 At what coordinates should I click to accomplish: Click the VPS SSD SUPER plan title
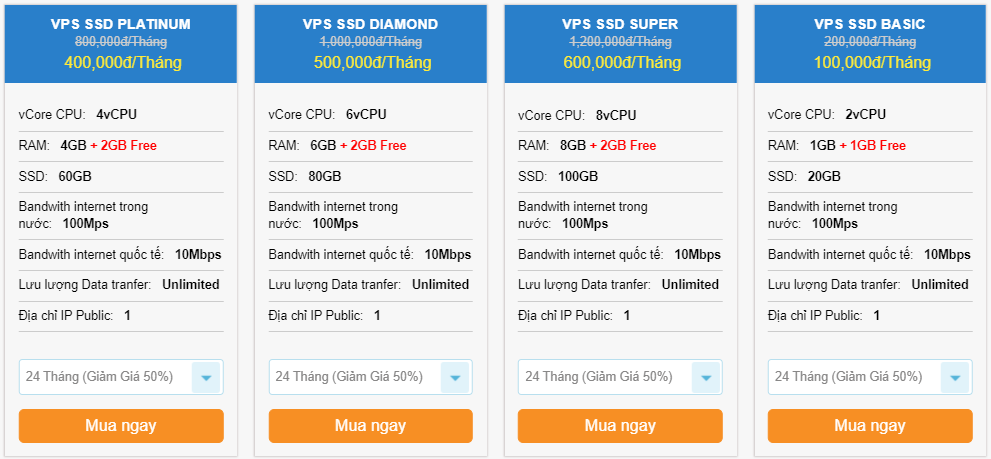(620, 24)
